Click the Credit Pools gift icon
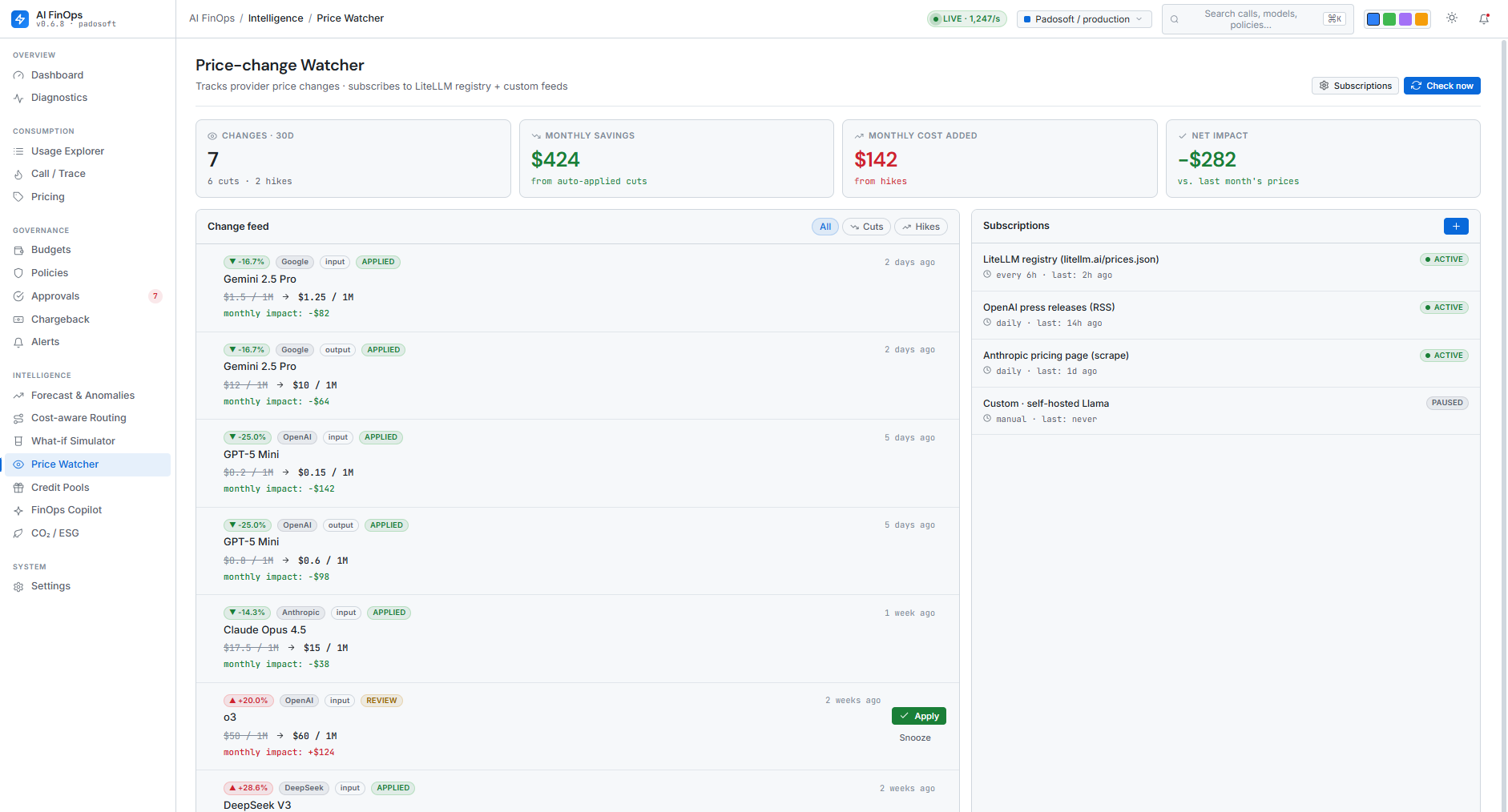The image size is (1508, 812). tap(18, 488)
